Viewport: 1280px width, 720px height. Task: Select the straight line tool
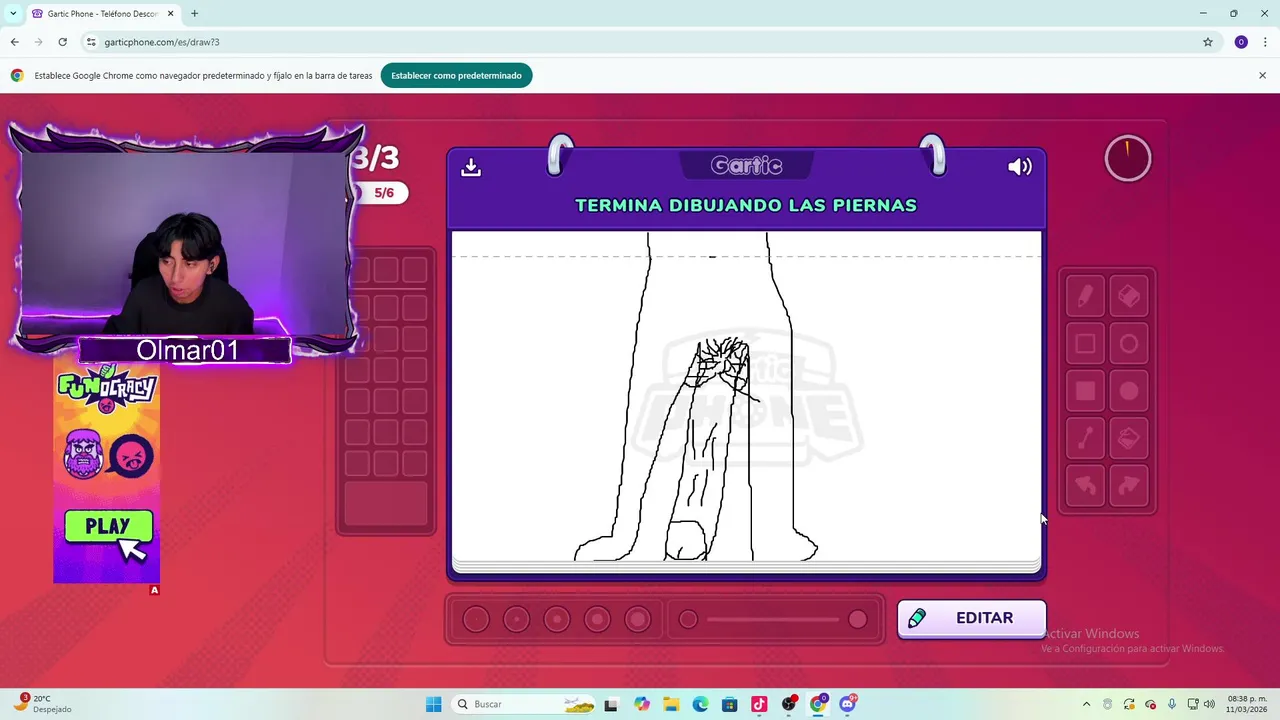tap(1085, 438)
